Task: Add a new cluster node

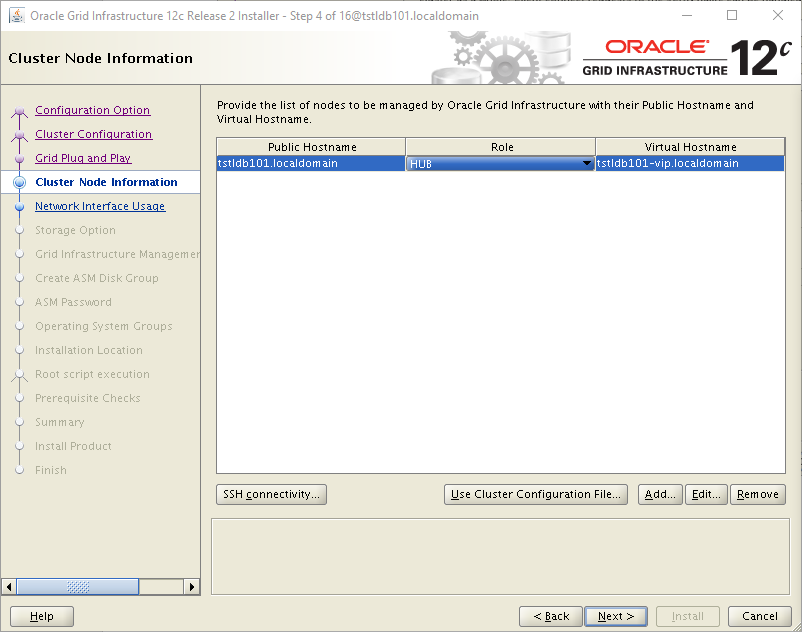Action: (x=660, y=494)
